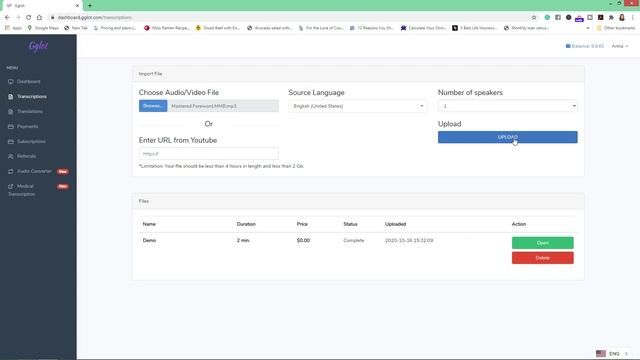
Task: Click the Status column header
Action: point(350,224)
